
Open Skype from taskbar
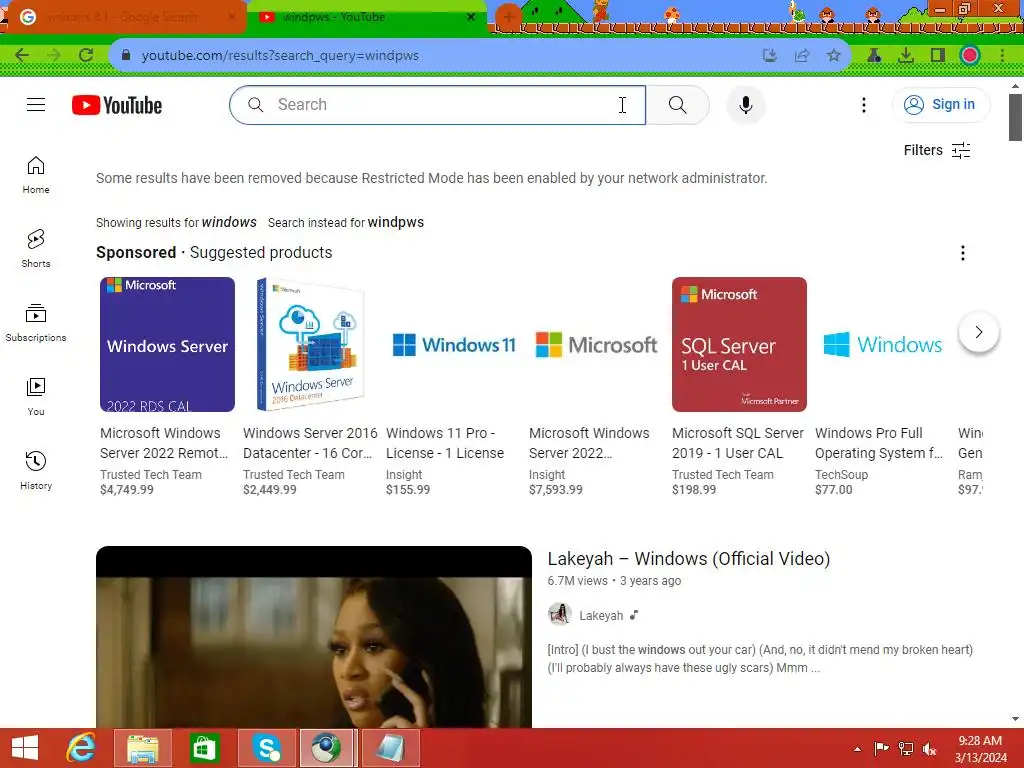[x=266, y=748]
